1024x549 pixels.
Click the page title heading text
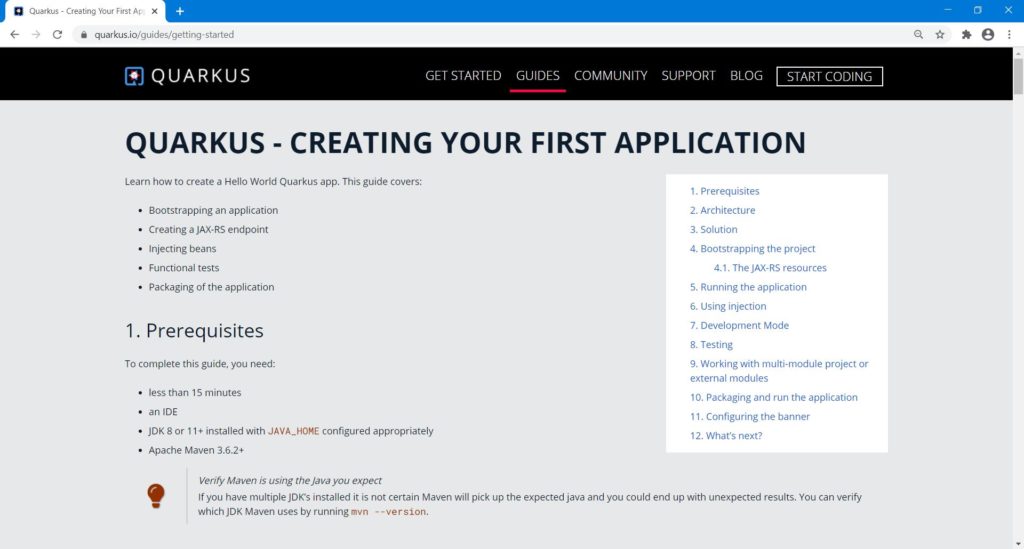pyautogui.click(x=465, y=143)
